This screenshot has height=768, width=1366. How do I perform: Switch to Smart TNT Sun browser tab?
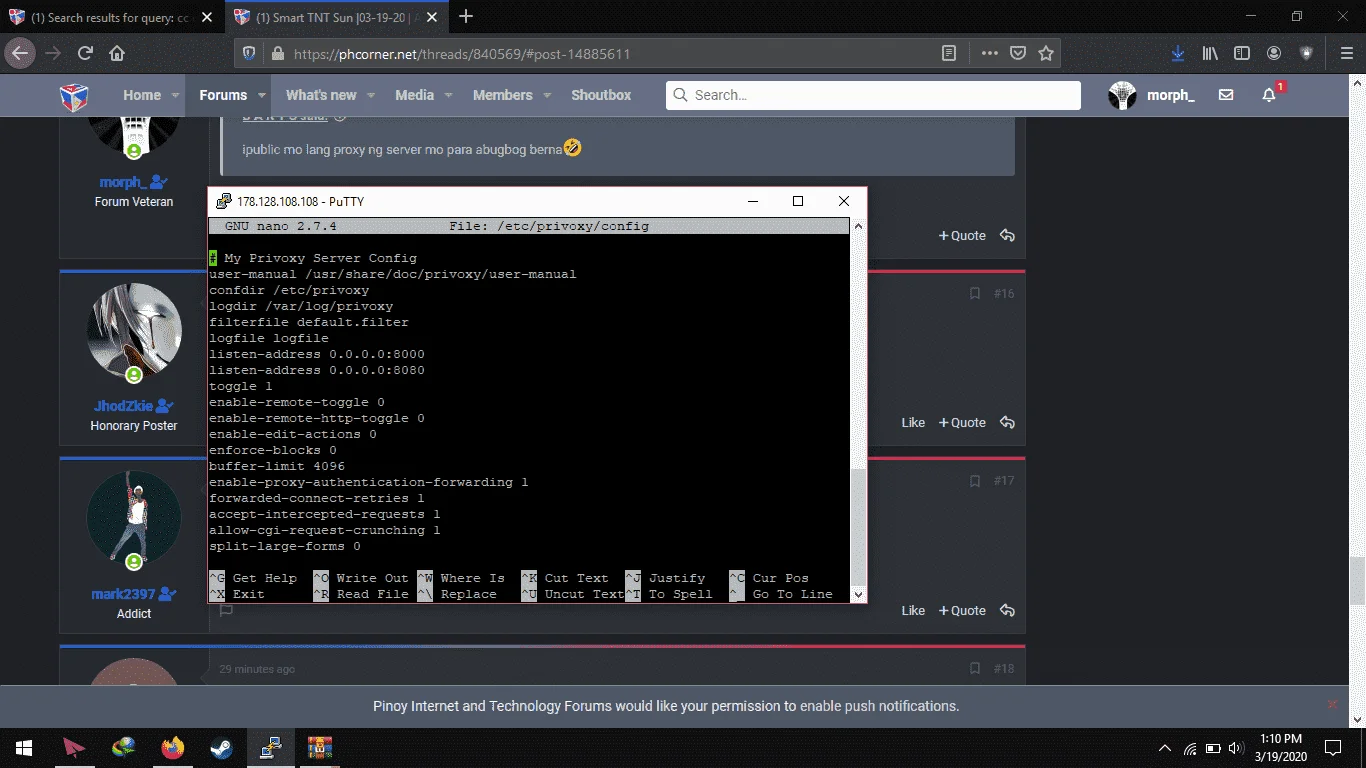coord(338,17)
